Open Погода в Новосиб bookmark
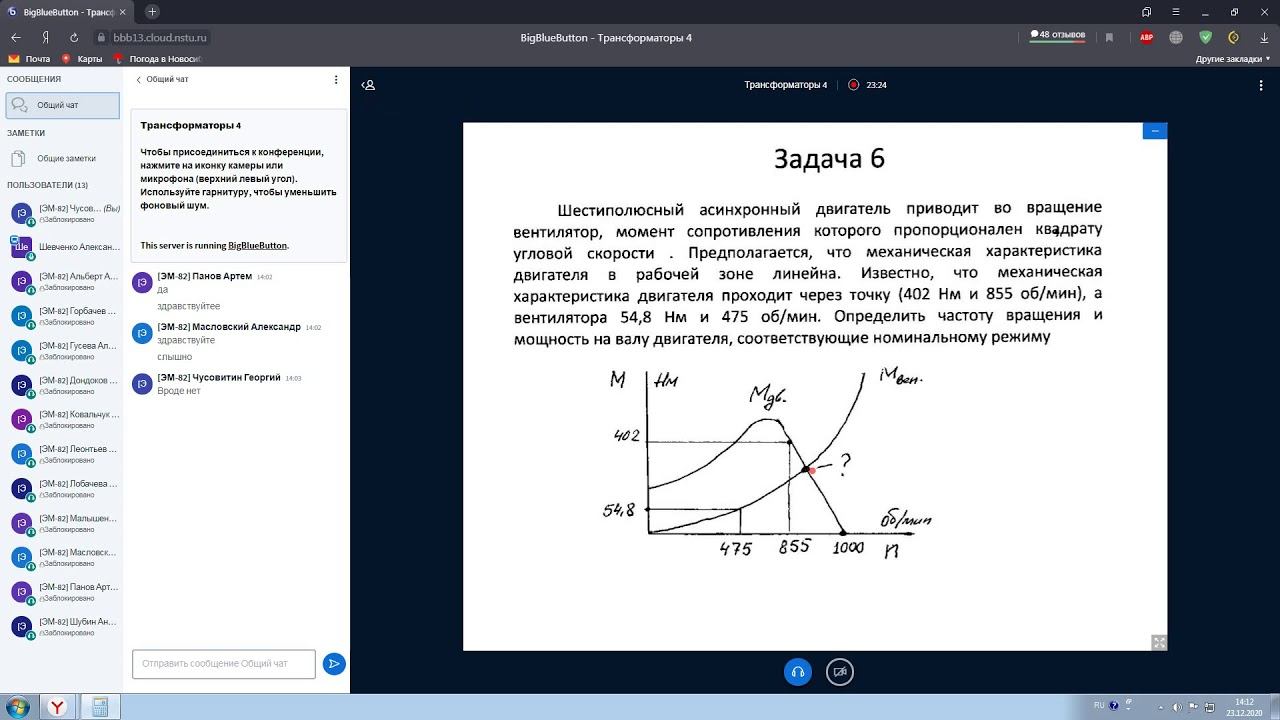The image size is (1280, 720). (x=158, y=59)
